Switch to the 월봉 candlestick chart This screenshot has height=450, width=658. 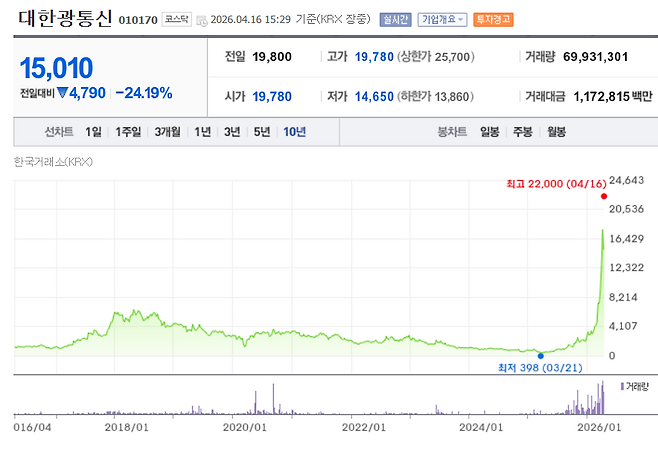pos(556,132)
